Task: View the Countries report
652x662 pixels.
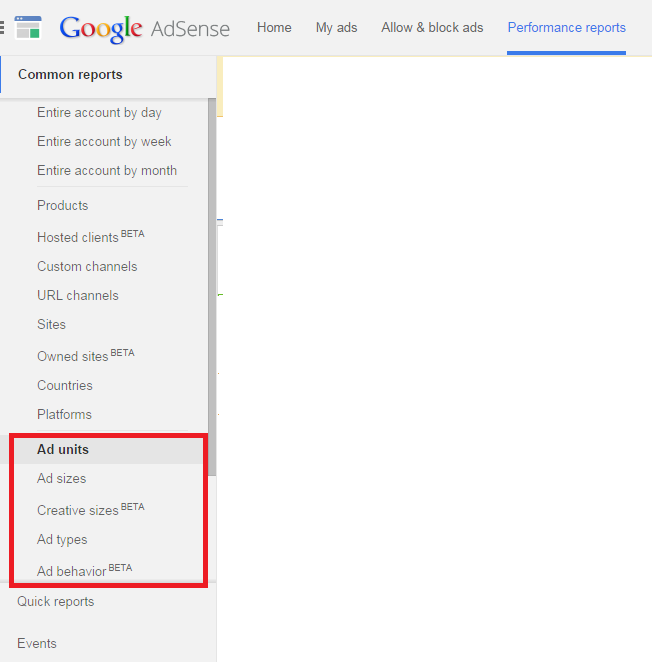Action: 65,385
